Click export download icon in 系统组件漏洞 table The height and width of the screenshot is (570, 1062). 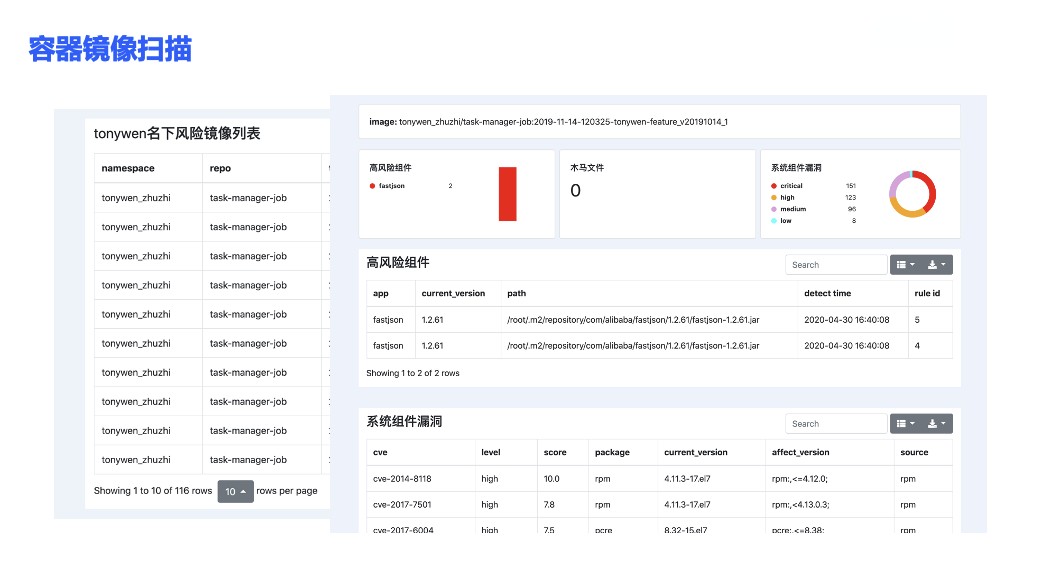(x=937, y=424)
